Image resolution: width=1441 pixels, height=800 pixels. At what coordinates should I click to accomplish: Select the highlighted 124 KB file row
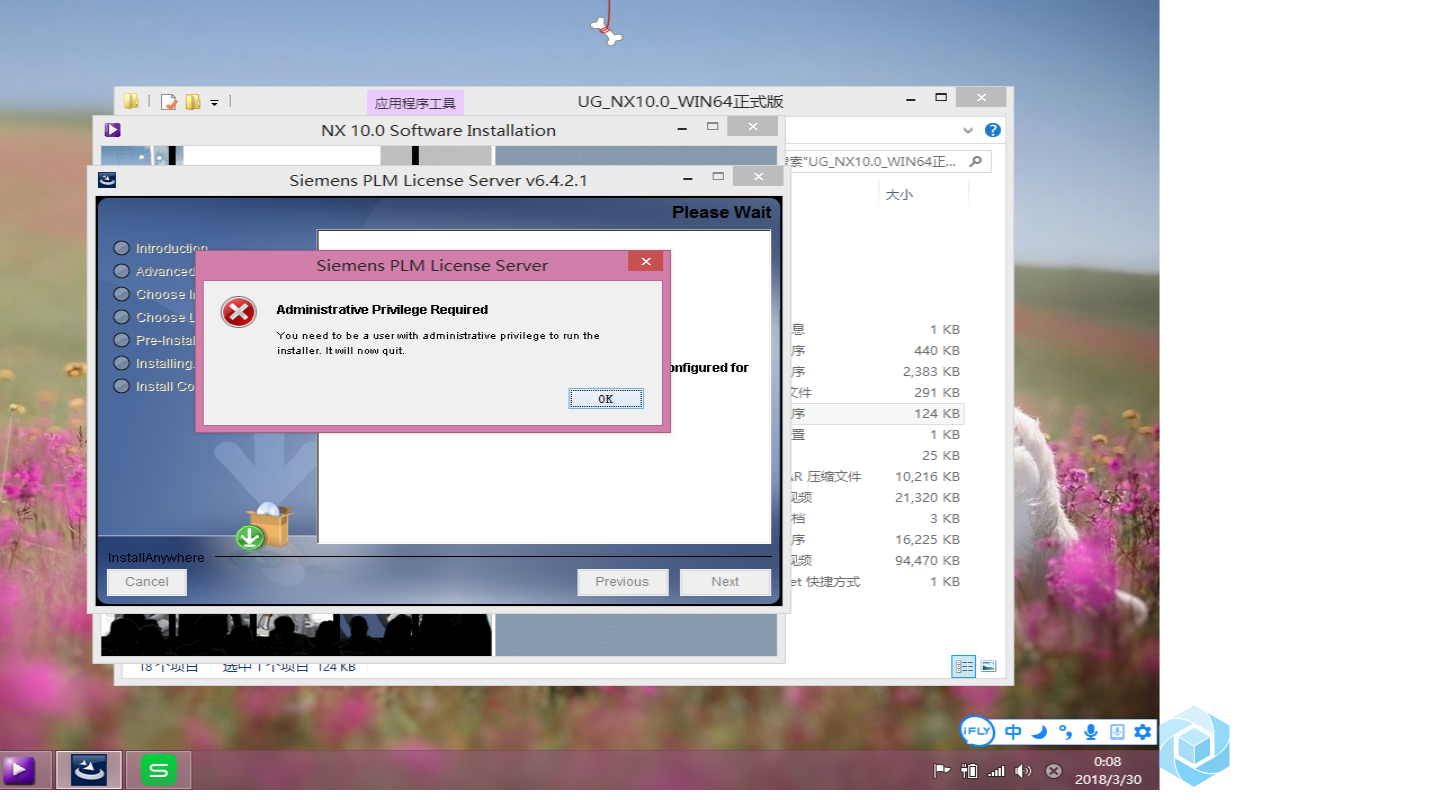coord(876,414)
